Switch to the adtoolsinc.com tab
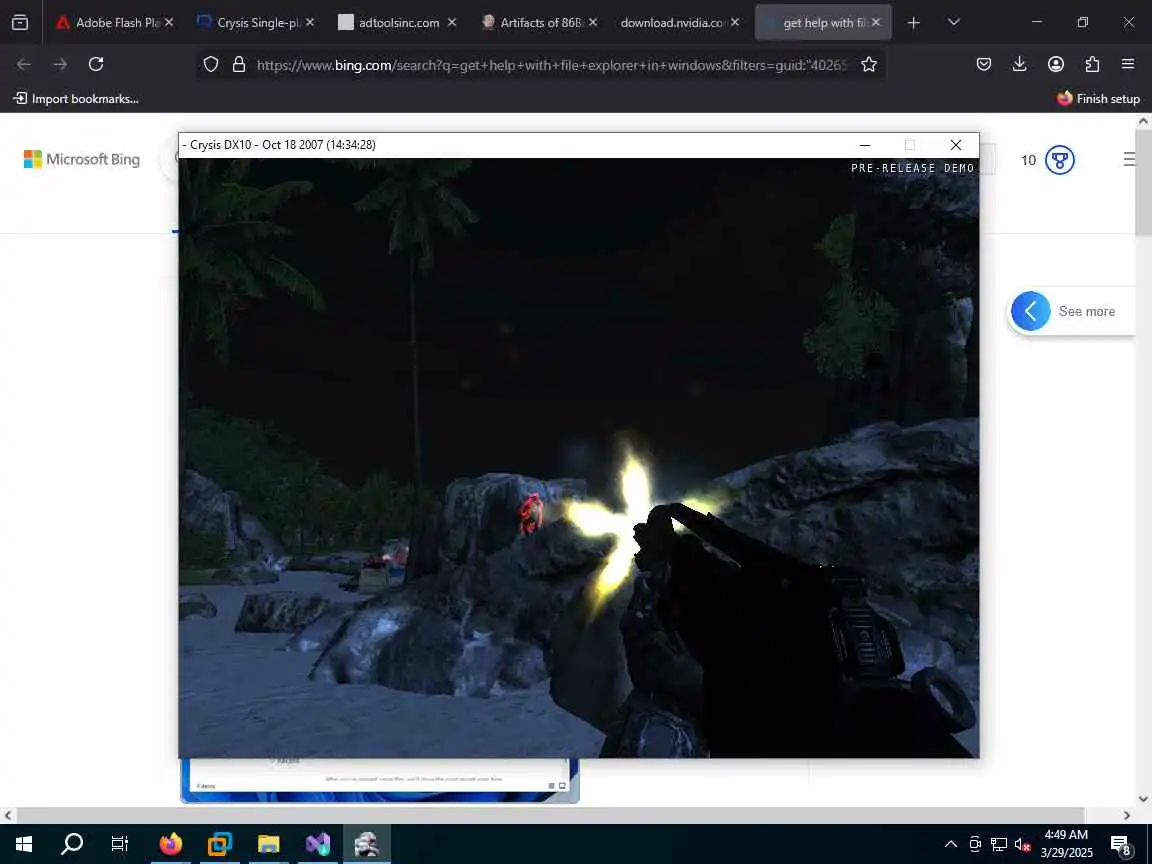Viewport: 1152px width, 864px height. point(397,23)
